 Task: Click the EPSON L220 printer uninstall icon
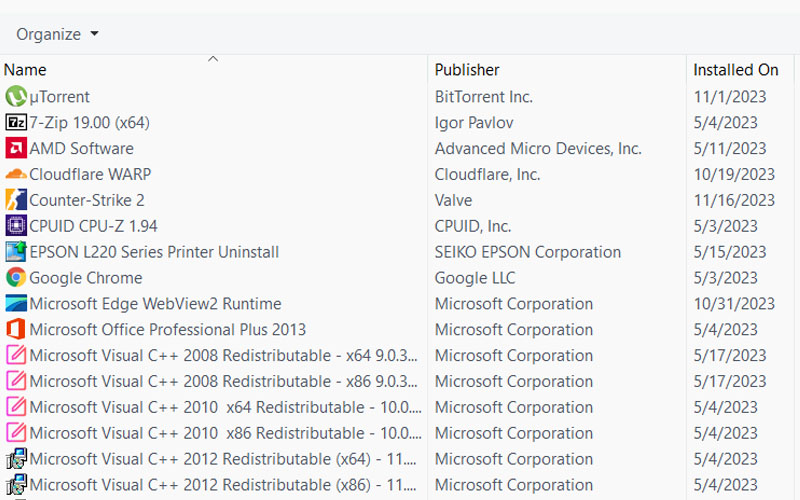tap(16, 252)
